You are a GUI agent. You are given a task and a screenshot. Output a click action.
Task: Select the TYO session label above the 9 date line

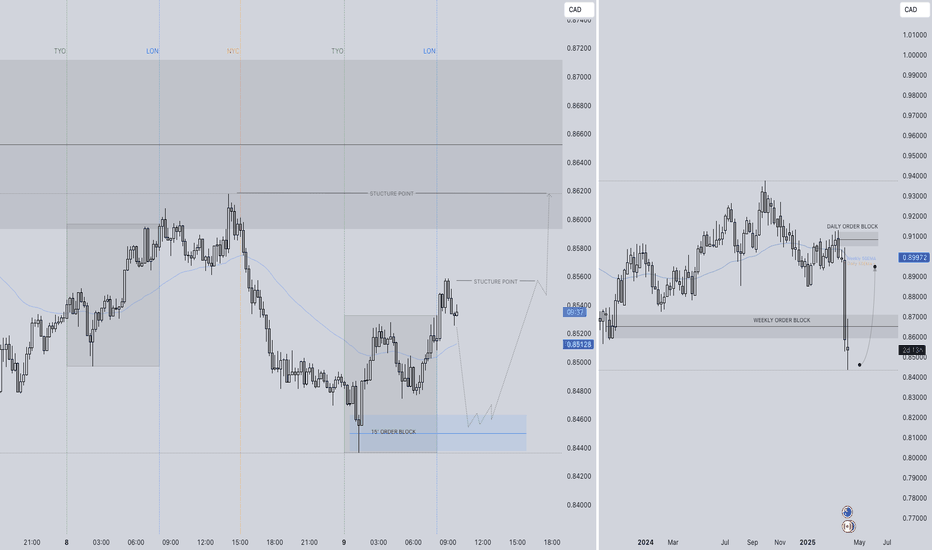pyautogui.click(x=338, y=51)
